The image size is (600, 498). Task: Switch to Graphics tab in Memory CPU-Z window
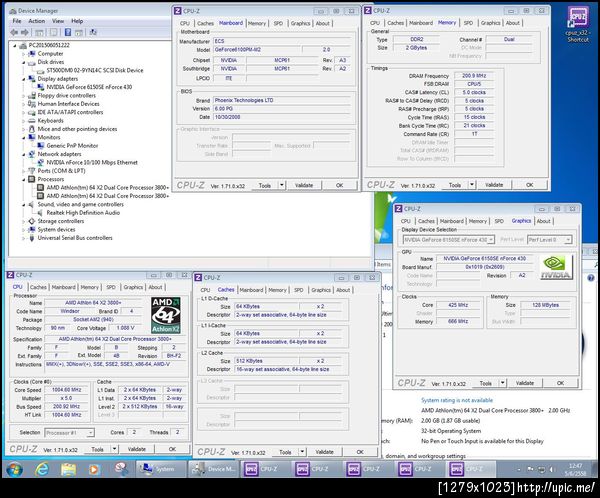tap(490, 23)
